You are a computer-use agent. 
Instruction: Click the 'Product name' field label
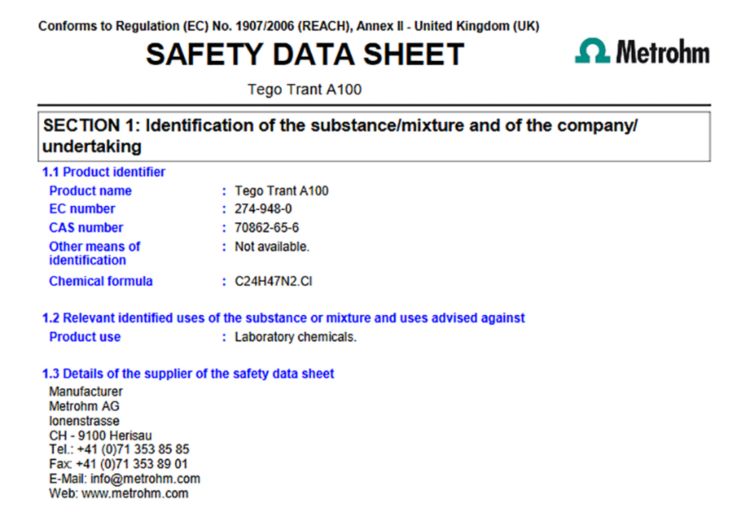[90, 191]
